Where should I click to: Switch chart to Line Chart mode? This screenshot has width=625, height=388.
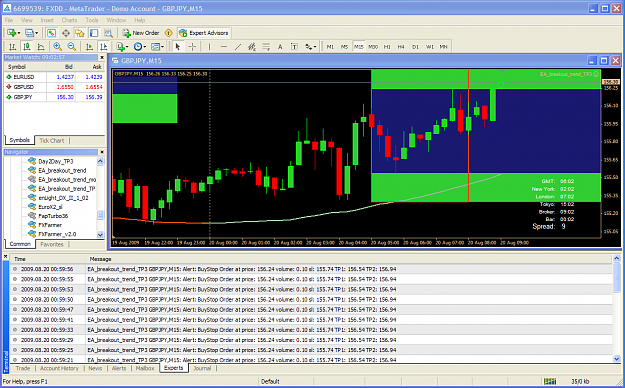[41, 47]
